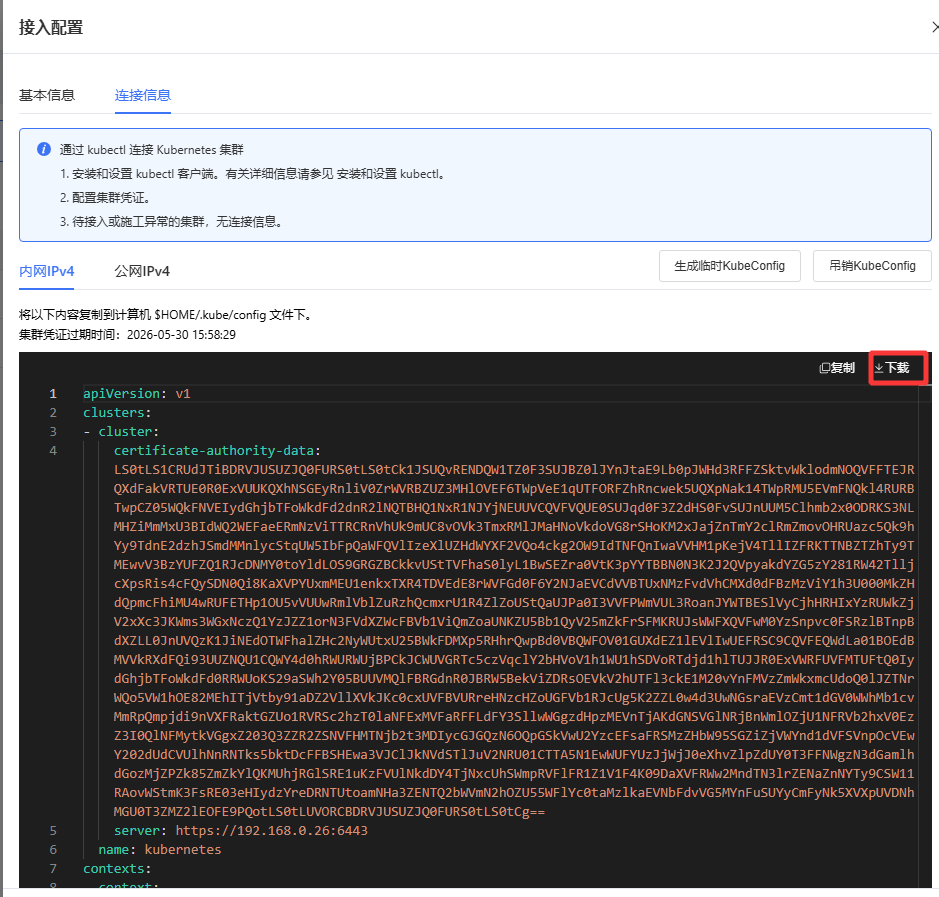Click the expiry time 2026-05-30 15:58:29

[x=181, y=335]
